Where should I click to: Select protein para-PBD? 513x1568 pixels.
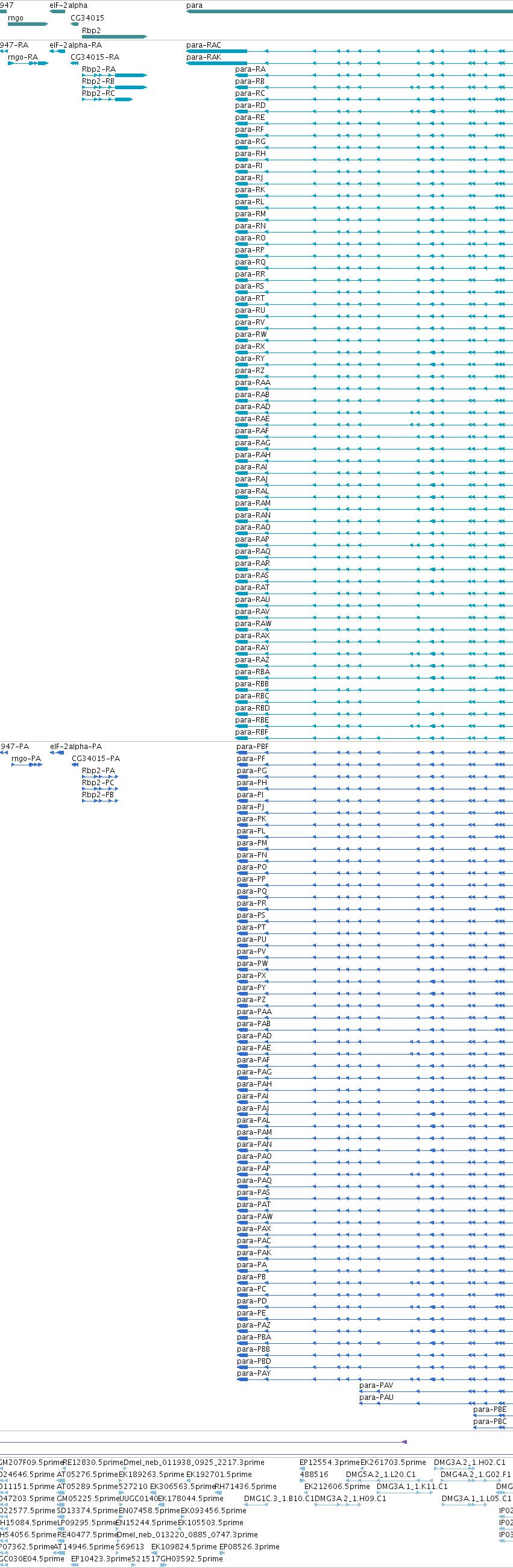254,1361
